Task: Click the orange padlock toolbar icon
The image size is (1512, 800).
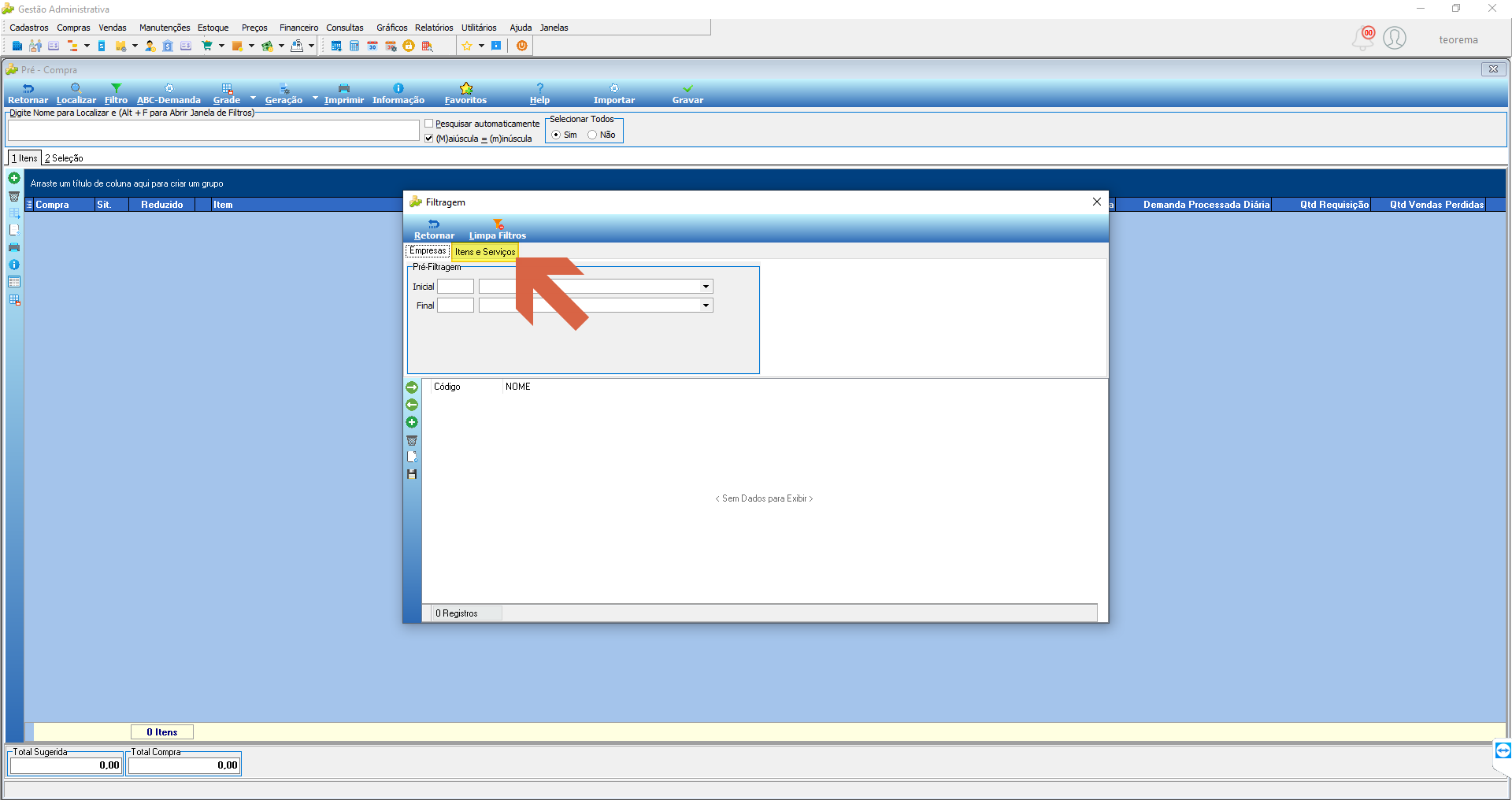Action: tap(409, 46)
